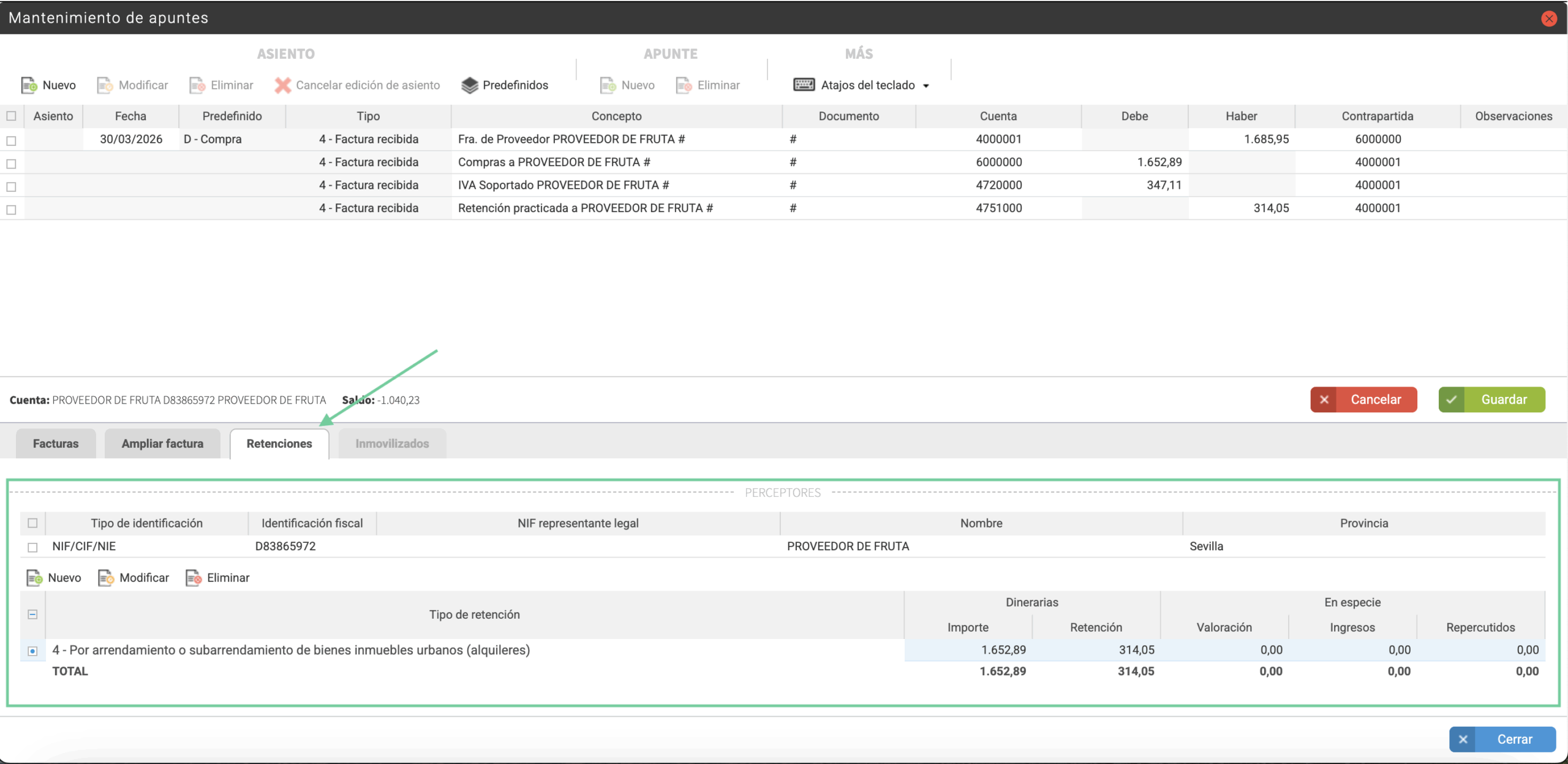The width and height of the screenshot is (1568, 764).
Task: Check the Compras a PROVEEDOR DE FRUTA row
Action: [11, 164]
